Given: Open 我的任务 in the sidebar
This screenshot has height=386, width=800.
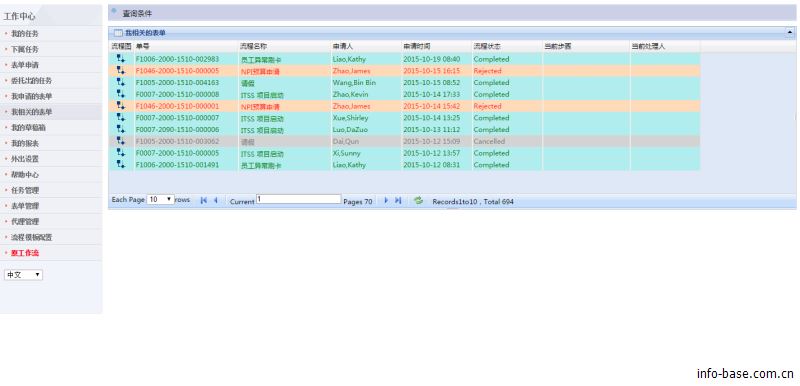Looking at the screenshot, I should pyautogui.click(x=24, y=34).
